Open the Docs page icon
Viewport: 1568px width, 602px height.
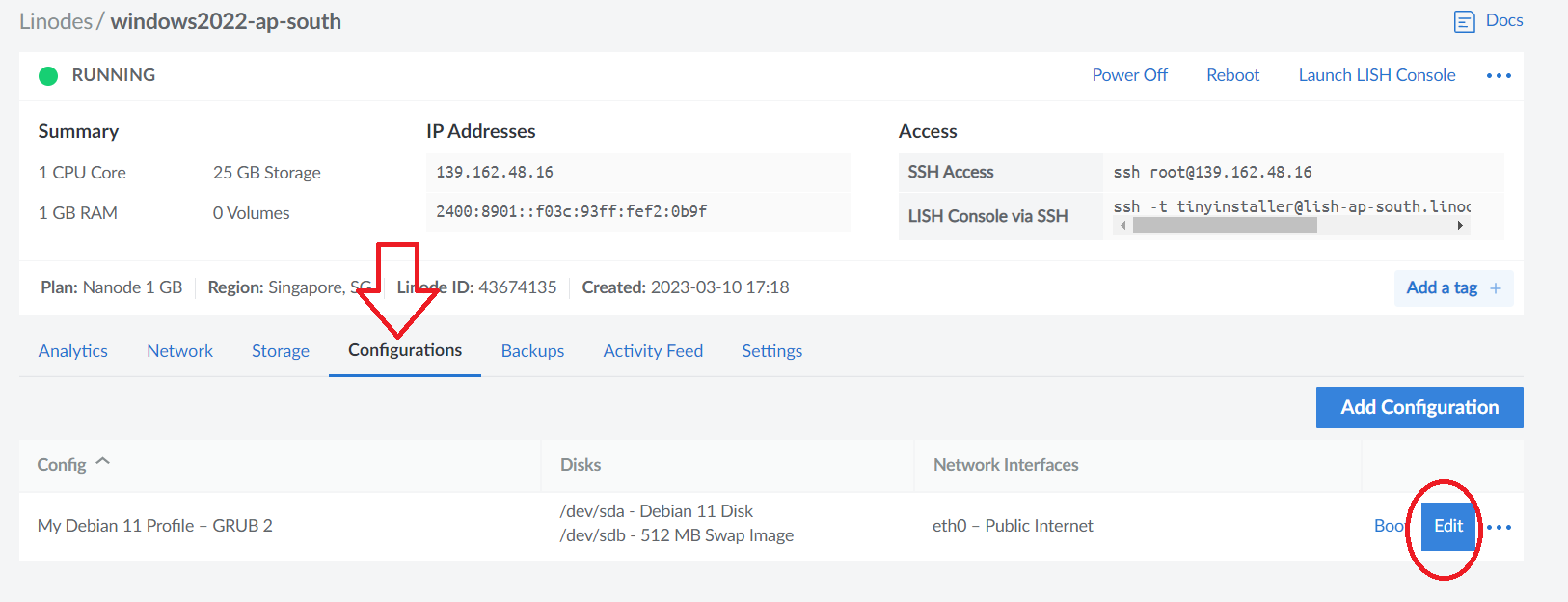1464,21
